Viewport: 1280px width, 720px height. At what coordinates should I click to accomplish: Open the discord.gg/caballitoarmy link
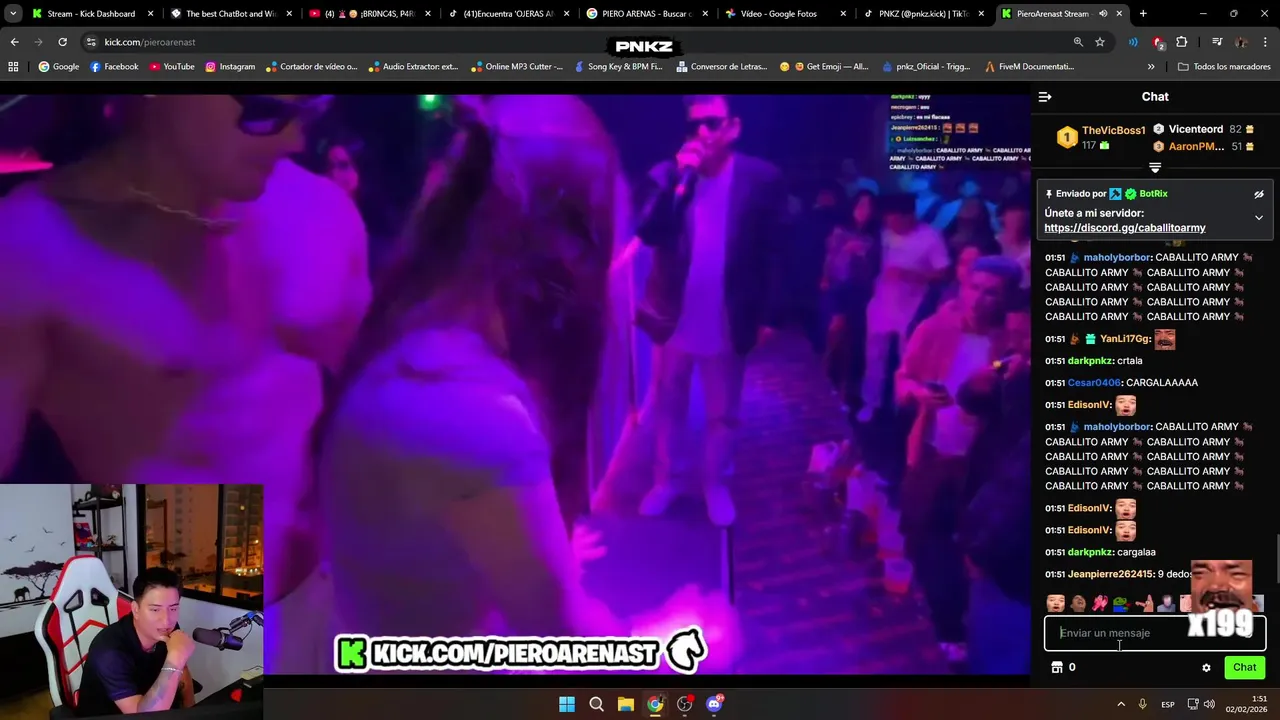1125,228
